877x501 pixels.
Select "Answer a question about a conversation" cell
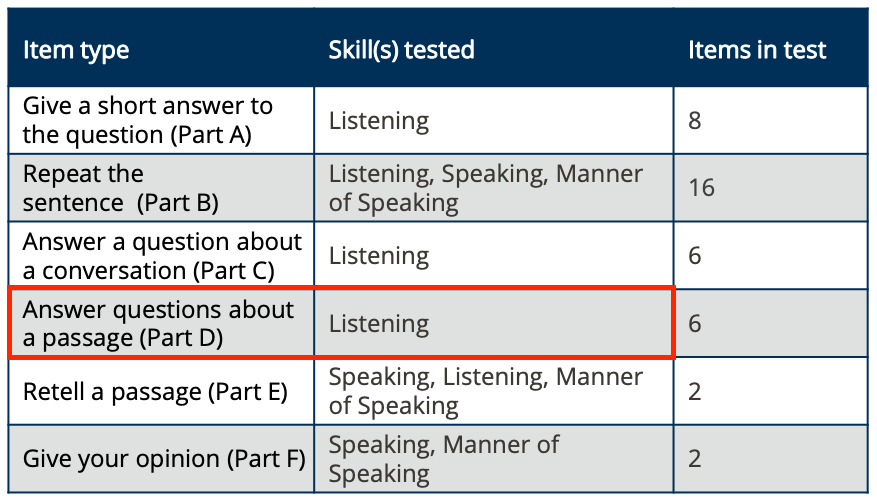[162, 256]
